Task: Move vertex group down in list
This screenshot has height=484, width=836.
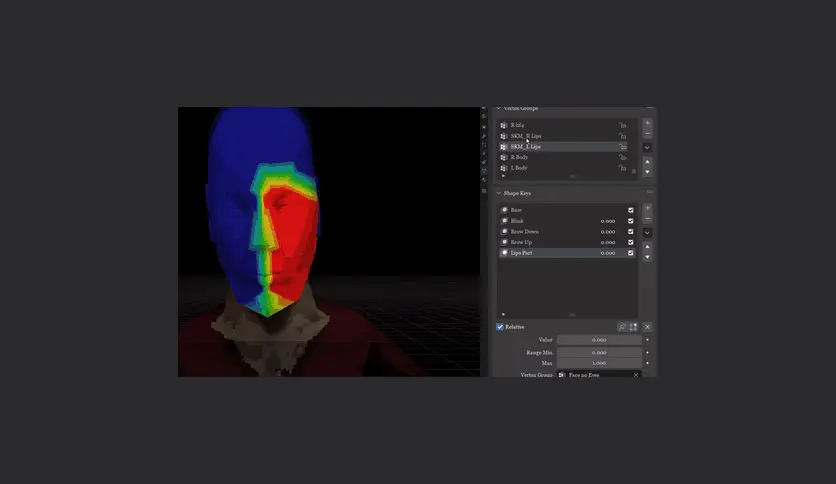Action: pos(647,172)
